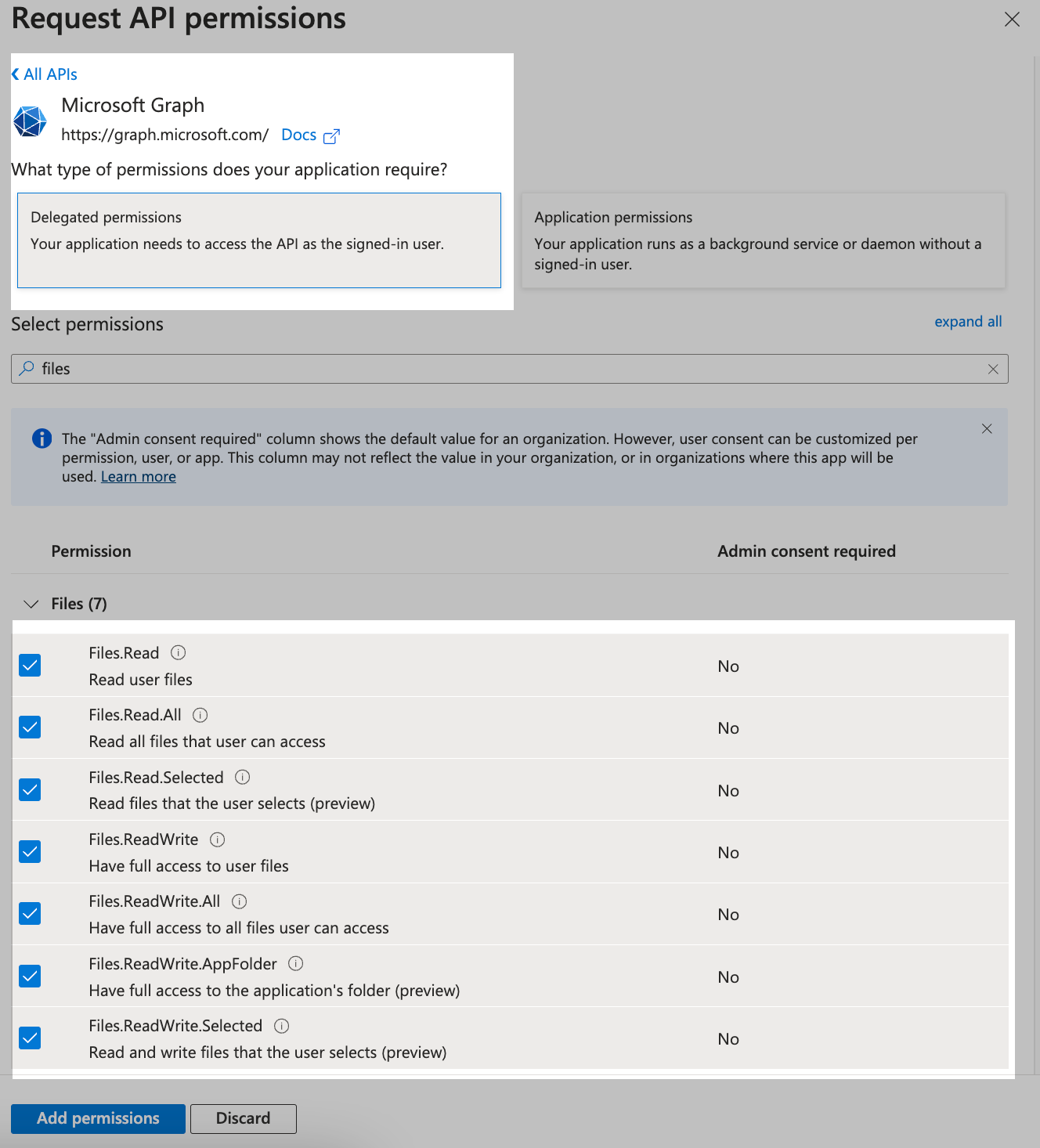
Task: Click the info icon next to Files.ReadWrite.All
Action: click(239, 901)
